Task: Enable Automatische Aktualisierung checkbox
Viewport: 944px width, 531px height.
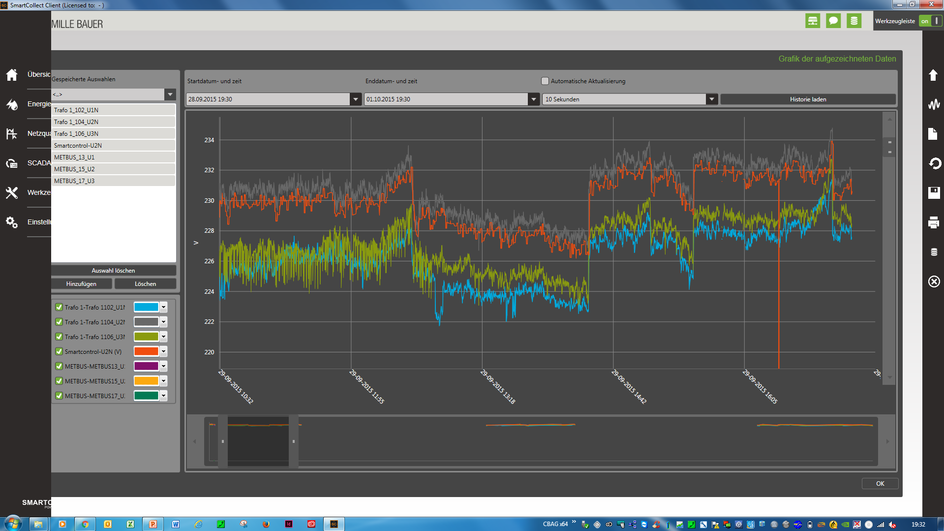Action: click(545, 81)
